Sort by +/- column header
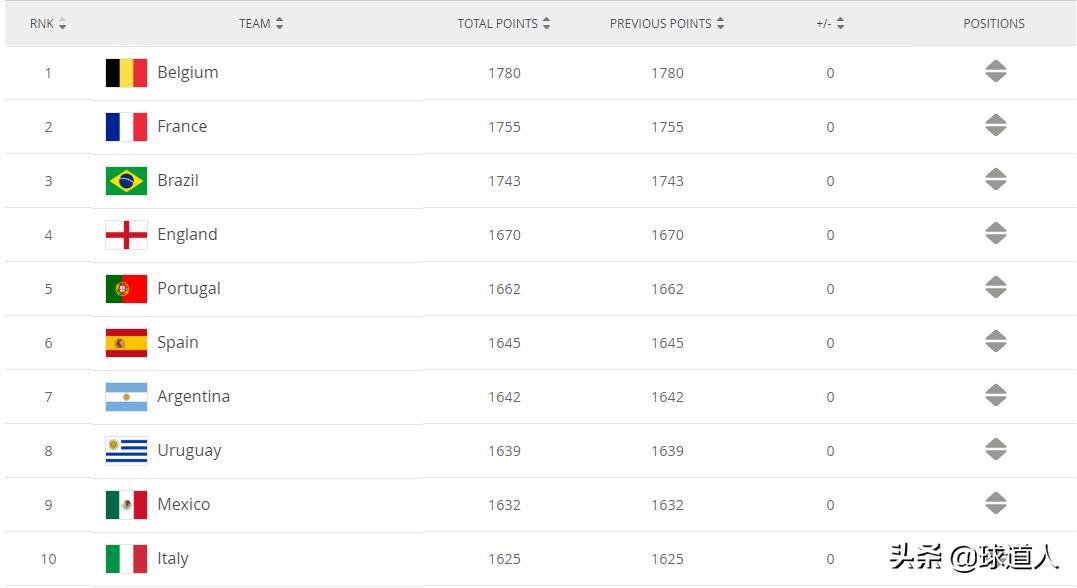 pos(830,23)
